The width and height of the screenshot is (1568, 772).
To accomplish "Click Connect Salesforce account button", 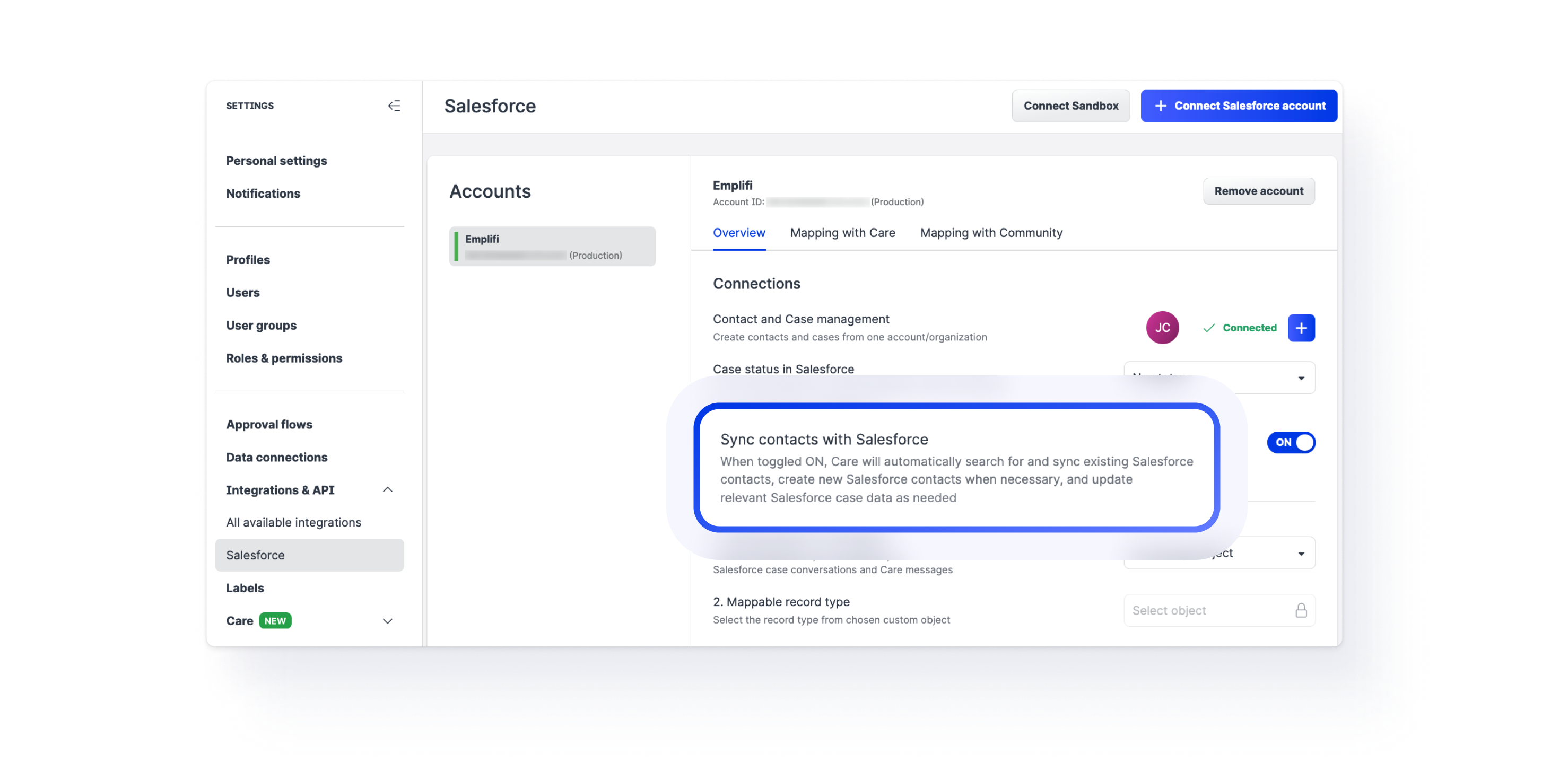I will 1238,106.
